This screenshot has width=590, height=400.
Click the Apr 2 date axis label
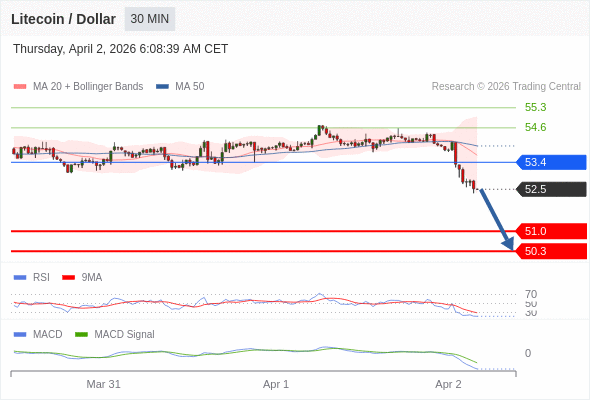pos(448,384)
